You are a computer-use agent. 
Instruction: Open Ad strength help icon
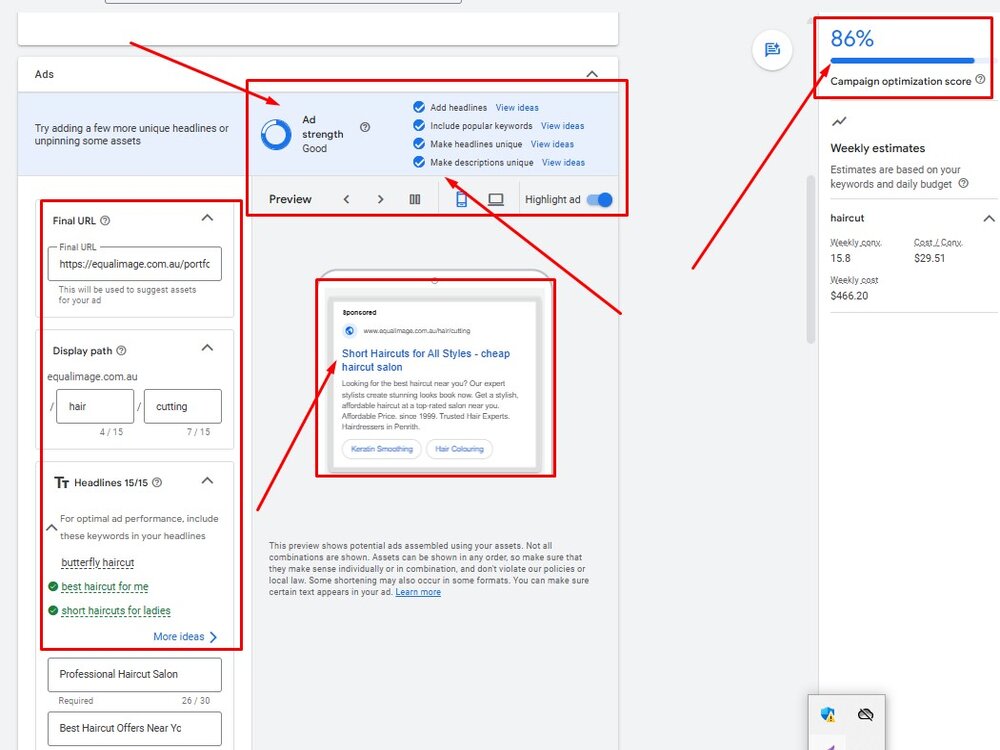pos(365,127)
